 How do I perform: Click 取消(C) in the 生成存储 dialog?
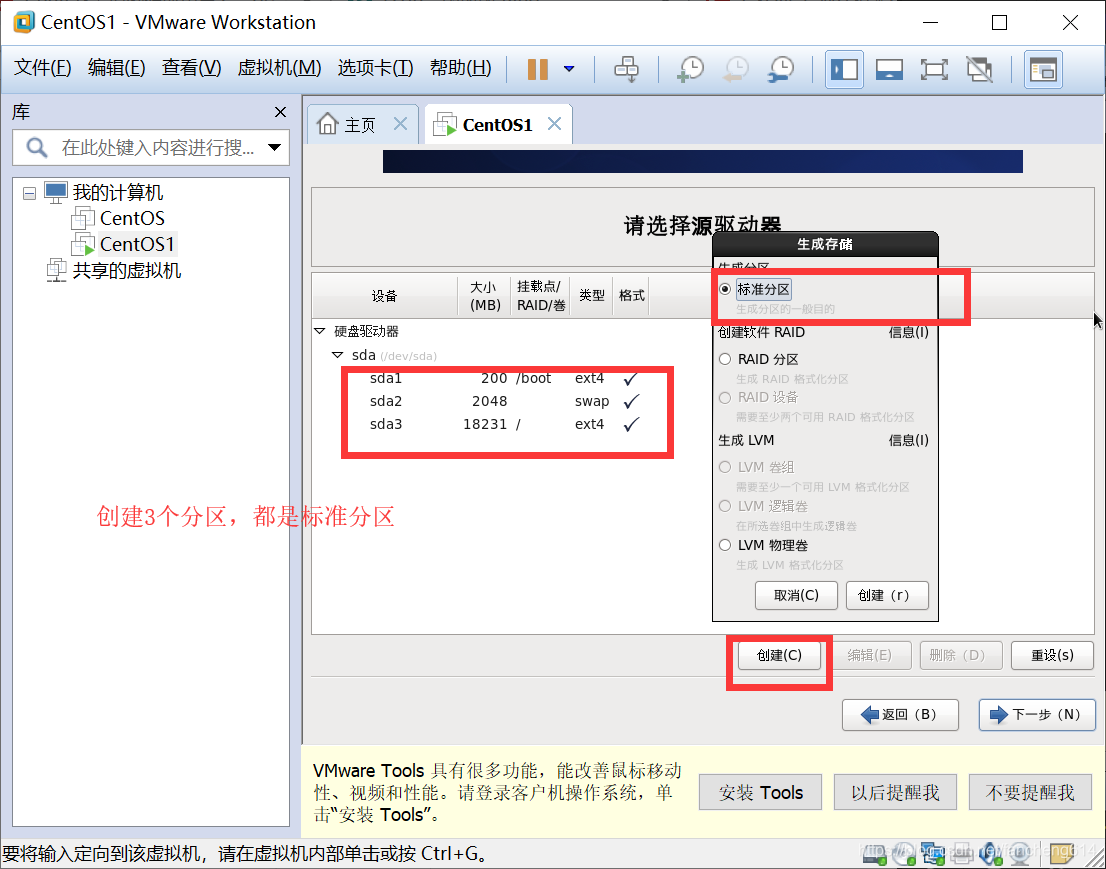[x=796, y=595]
